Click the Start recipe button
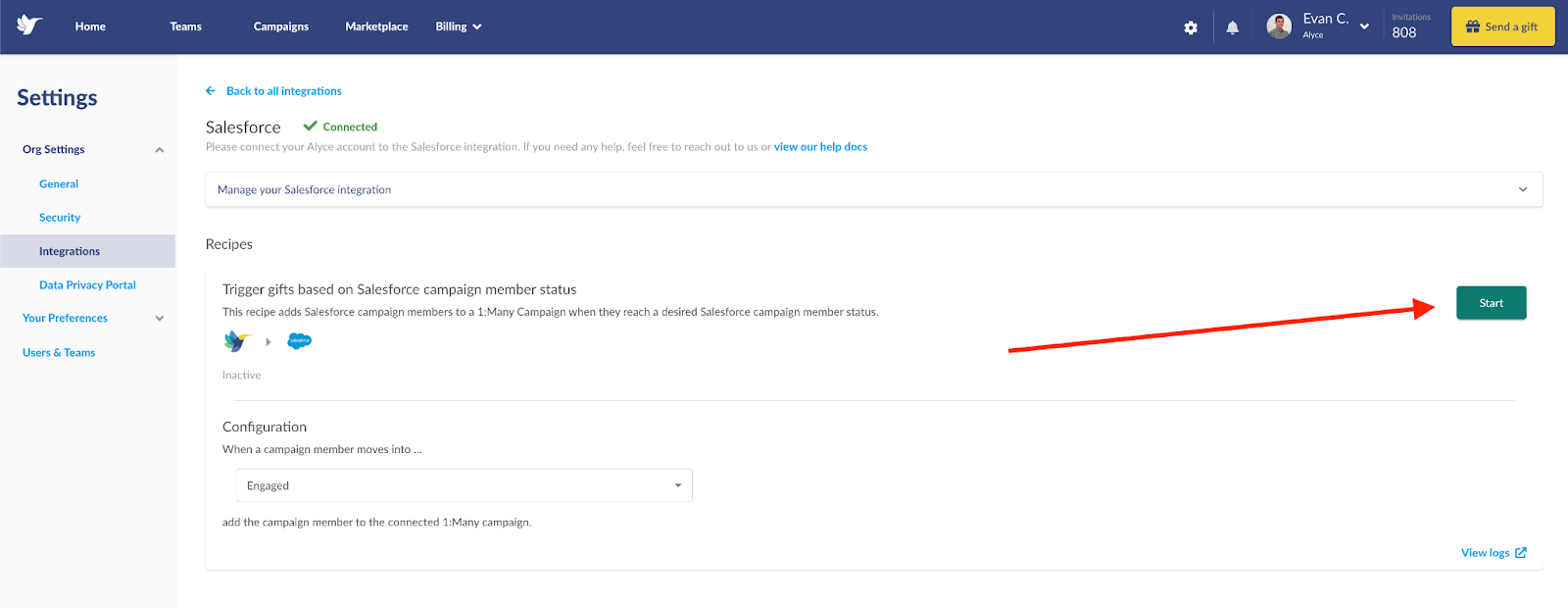This screenshot has height=608, width=1568. (x=1491, y=303)
